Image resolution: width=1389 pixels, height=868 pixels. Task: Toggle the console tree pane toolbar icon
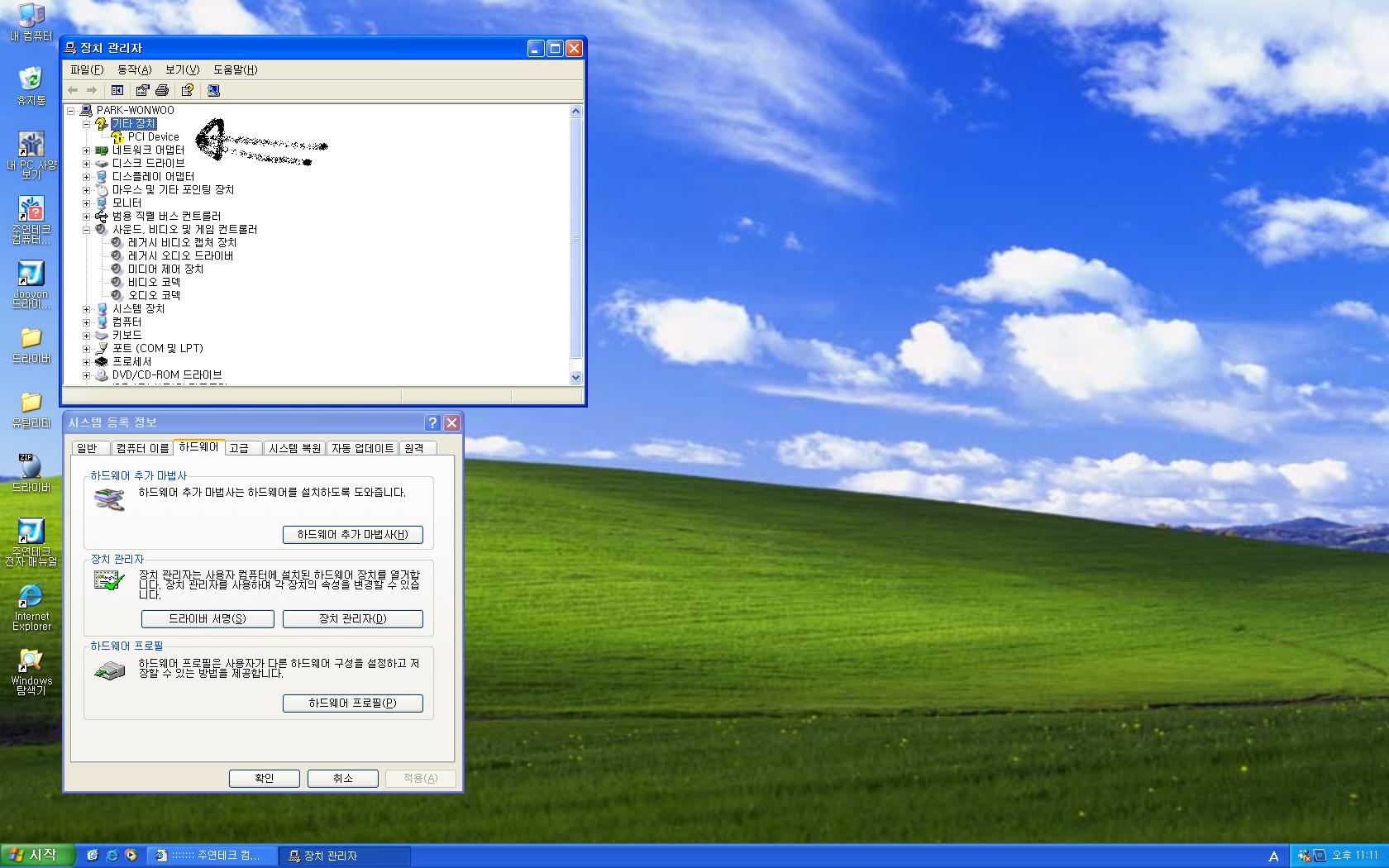117,90
